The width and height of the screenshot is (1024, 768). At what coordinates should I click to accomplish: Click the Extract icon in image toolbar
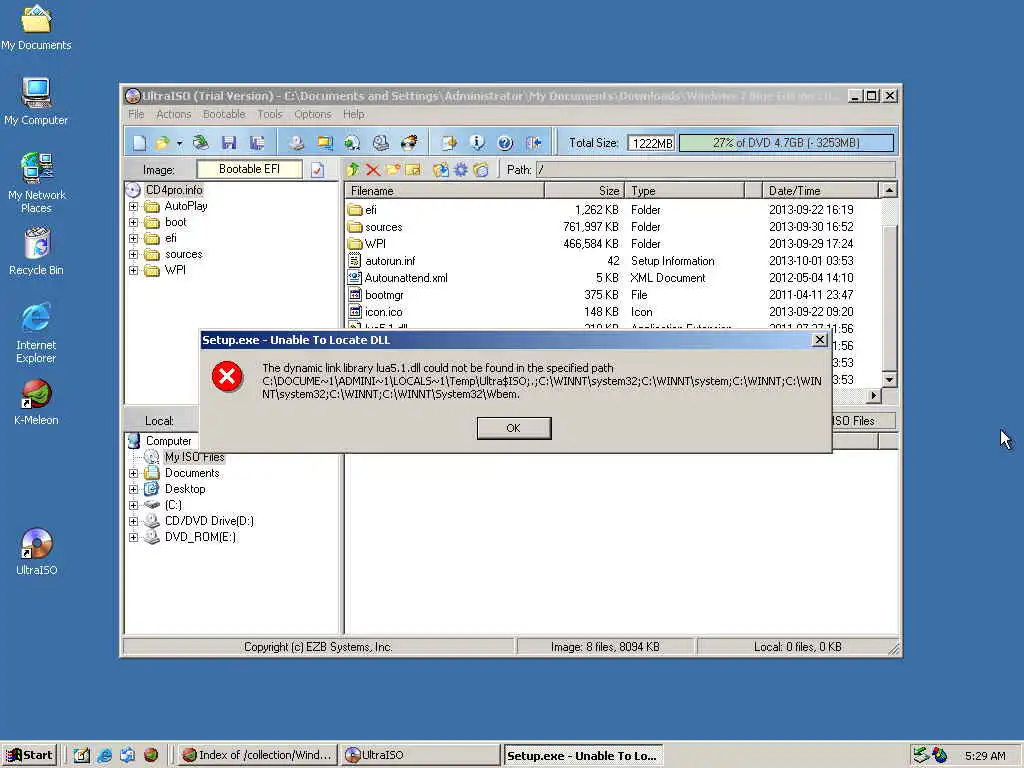(x=441, y=170)
